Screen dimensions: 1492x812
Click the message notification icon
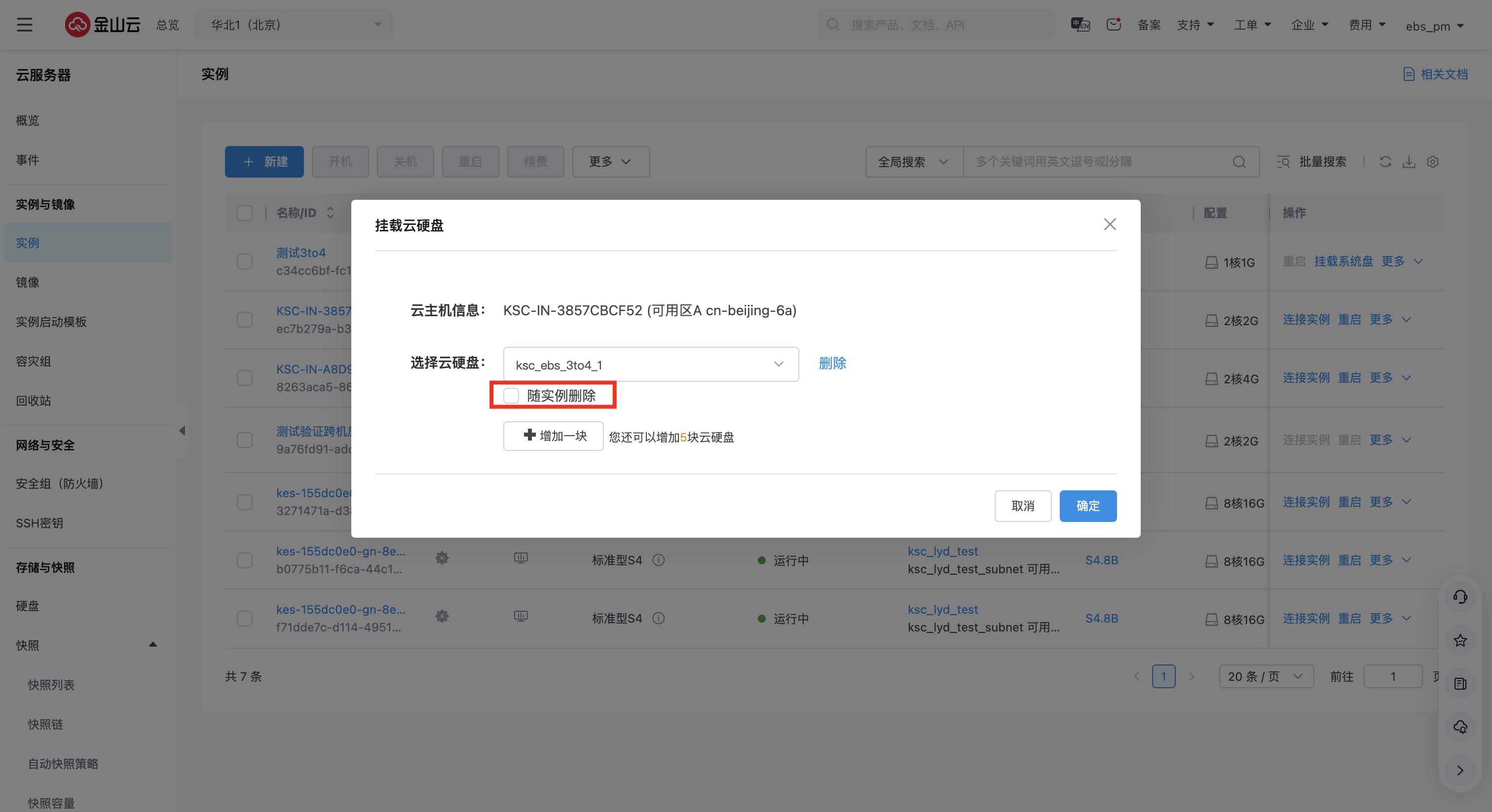click(x=1113, y=25)
